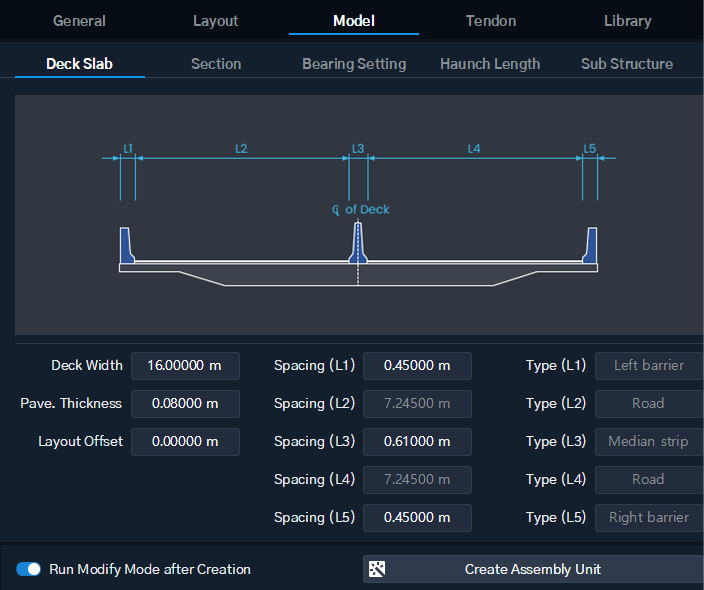
Task: Click the Spacing (L3) input field
Action: point(417,441)
